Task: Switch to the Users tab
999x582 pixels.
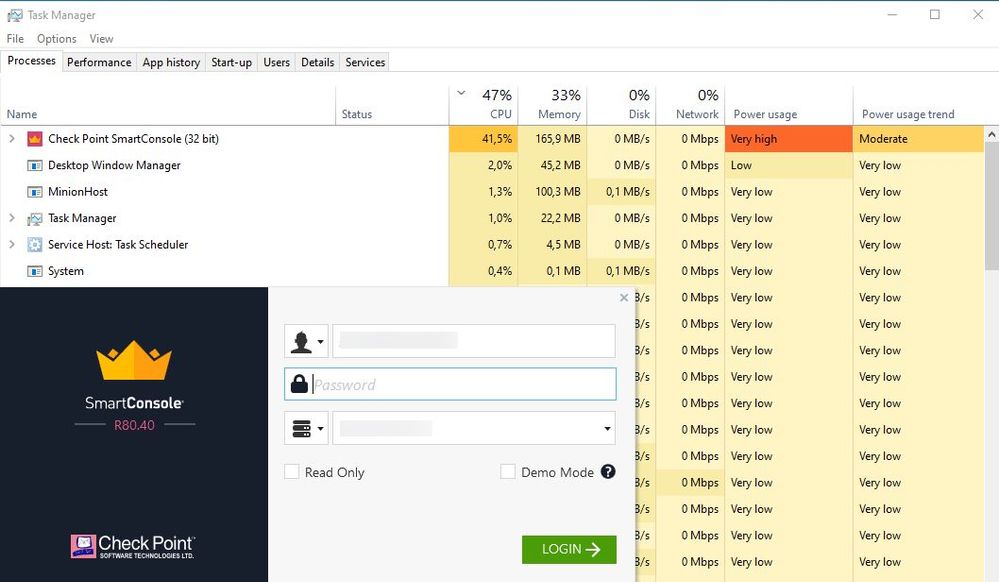Action: [277, 62]
